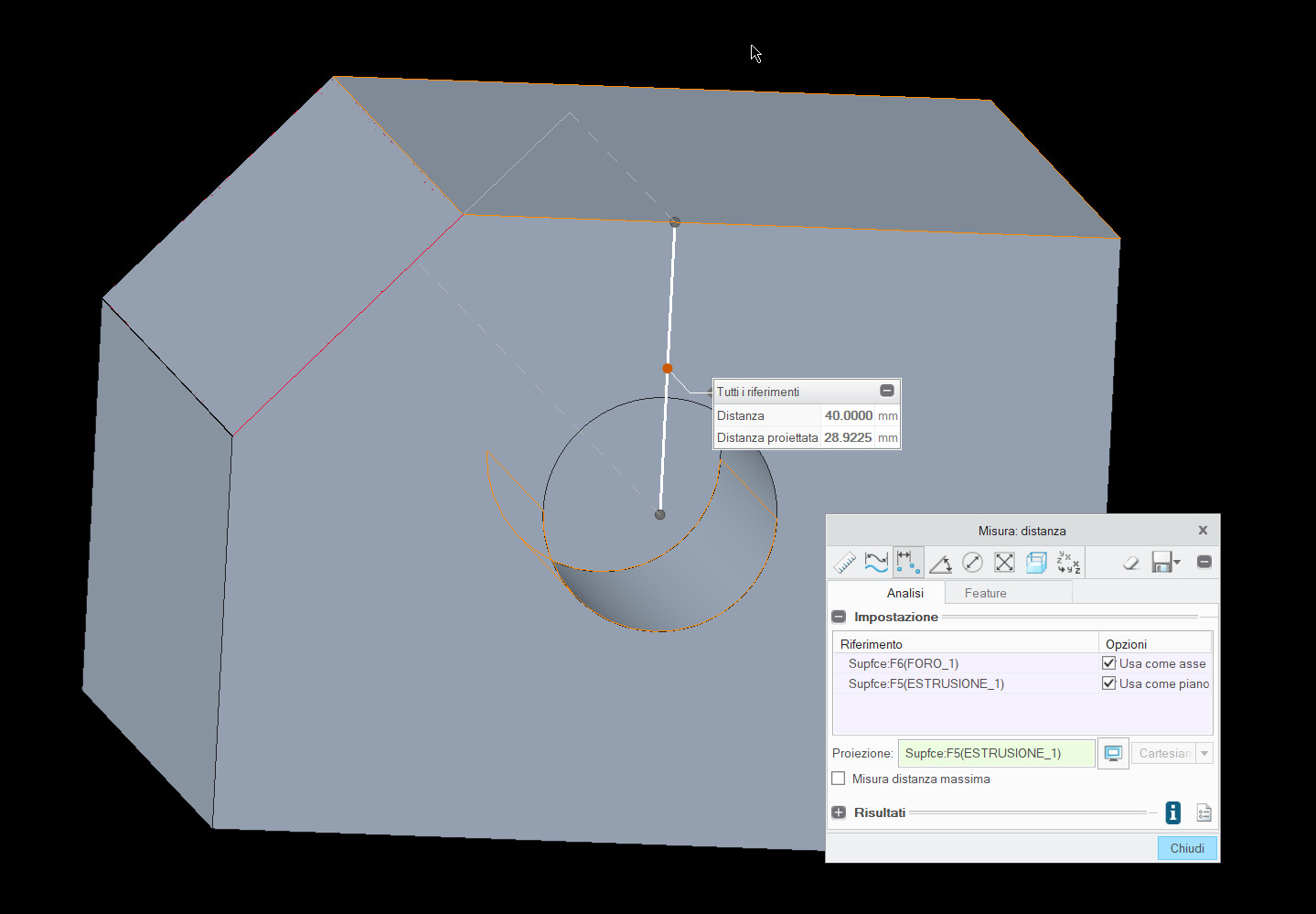Click the orange measurement midpoint handle

(668, 369)
